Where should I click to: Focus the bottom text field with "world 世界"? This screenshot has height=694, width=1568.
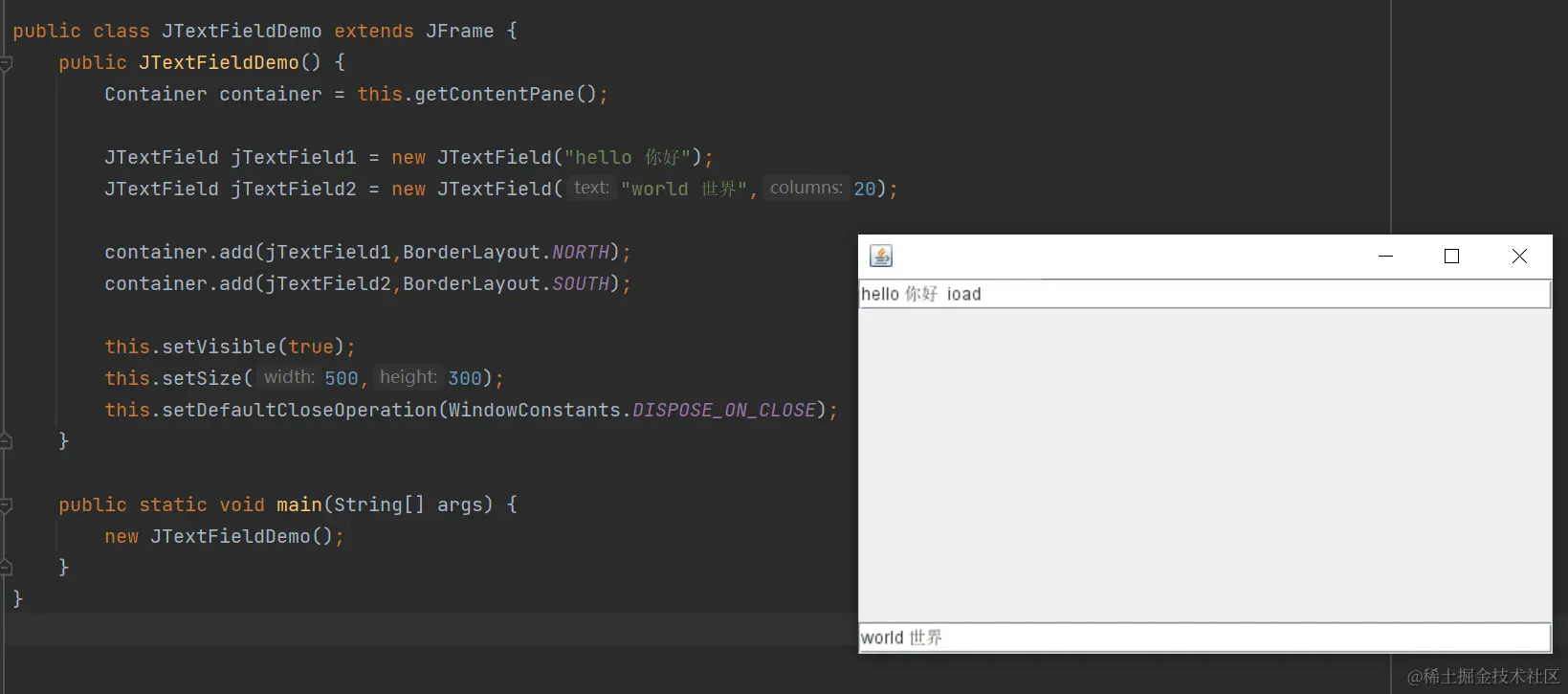click(x=1204, y=638)
